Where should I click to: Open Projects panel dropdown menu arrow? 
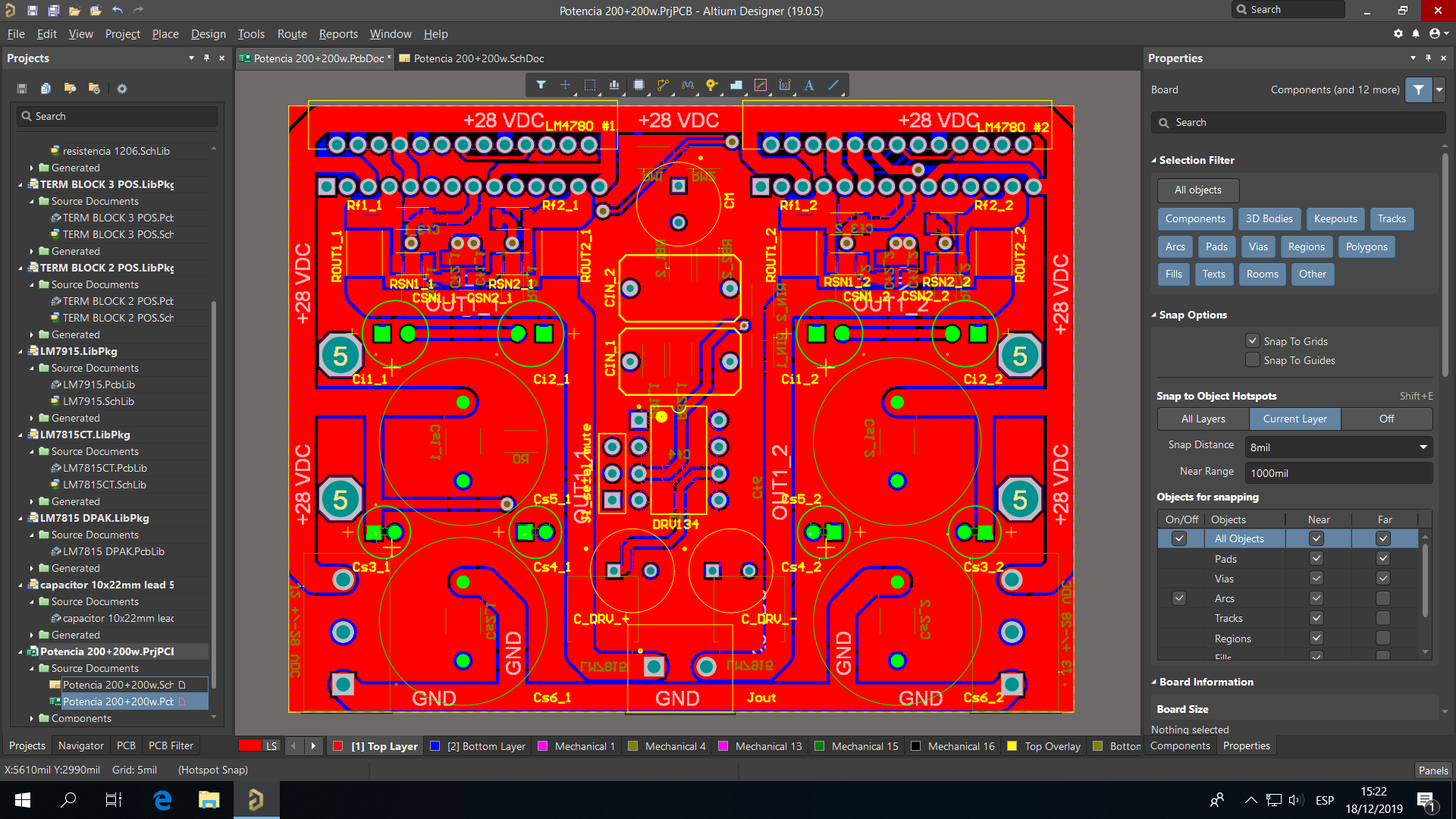tap(191, 58)
